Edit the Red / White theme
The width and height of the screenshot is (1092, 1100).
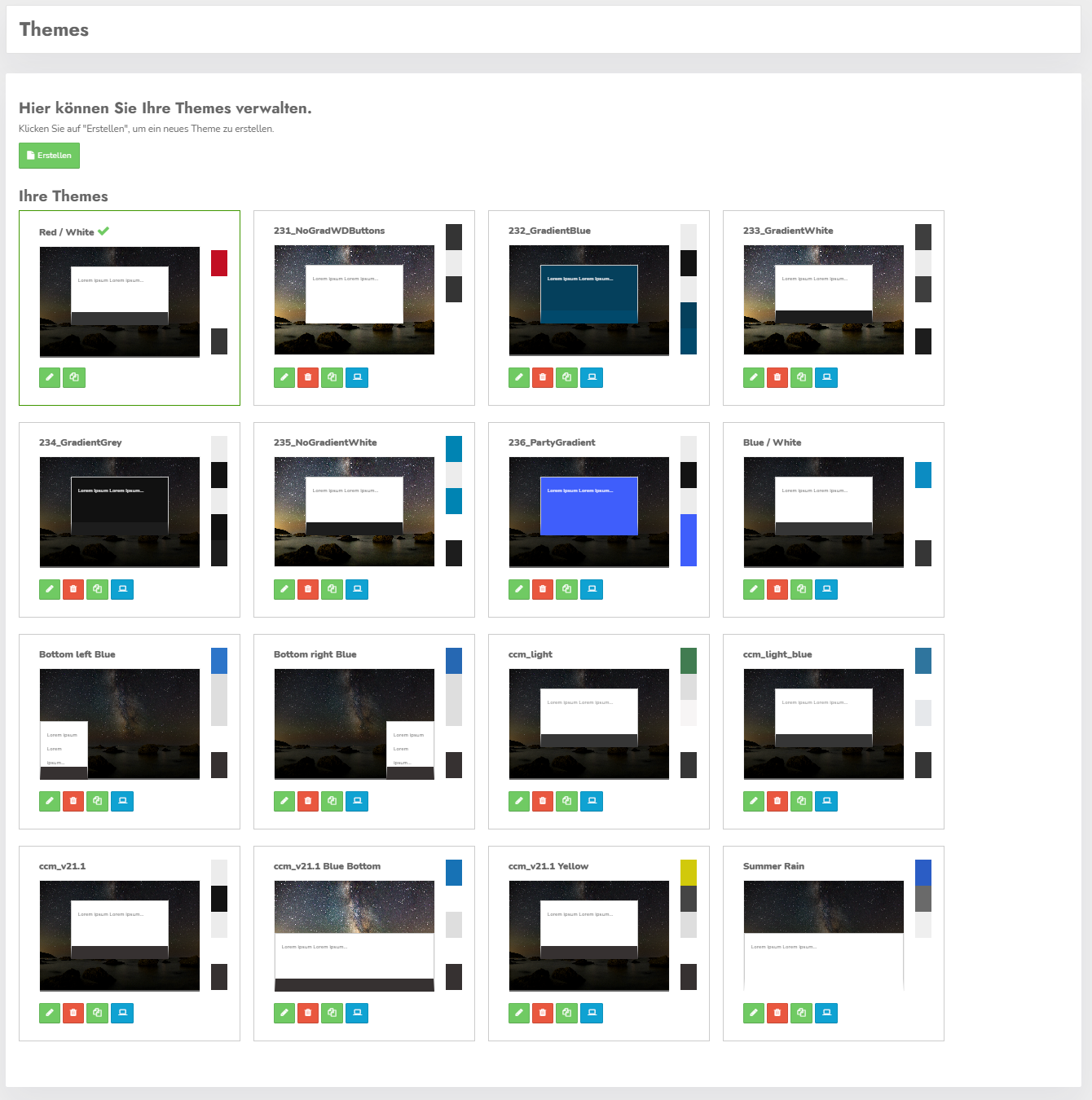49,377
